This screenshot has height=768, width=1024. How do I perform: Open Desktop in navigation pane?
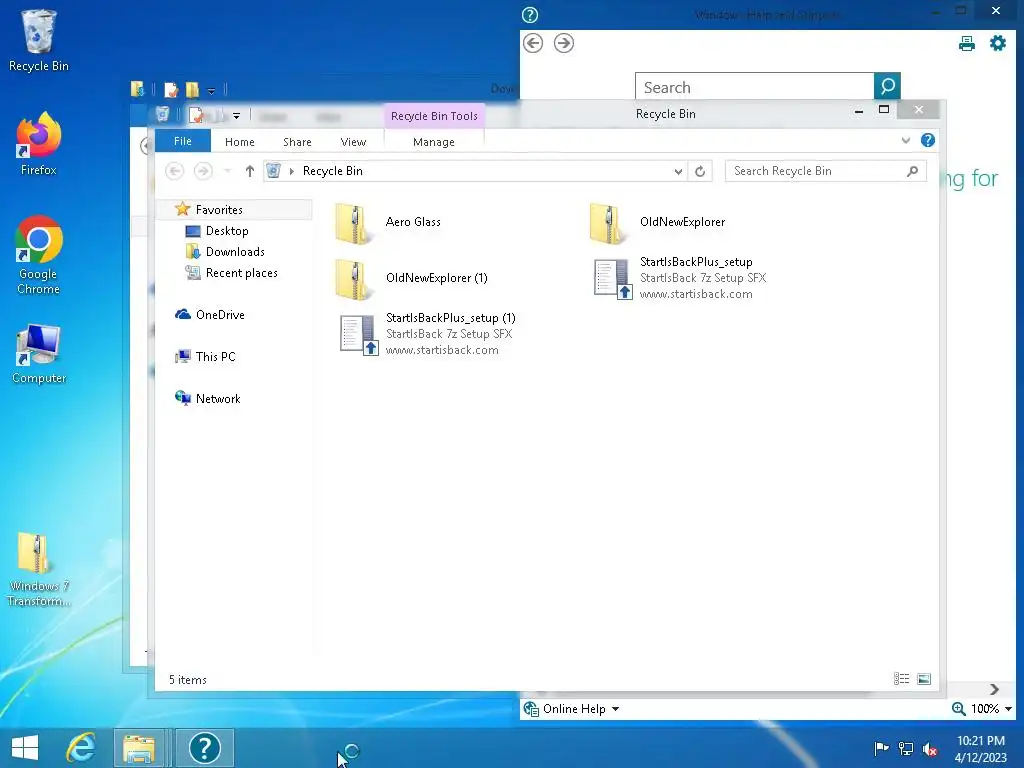point(227,231)
